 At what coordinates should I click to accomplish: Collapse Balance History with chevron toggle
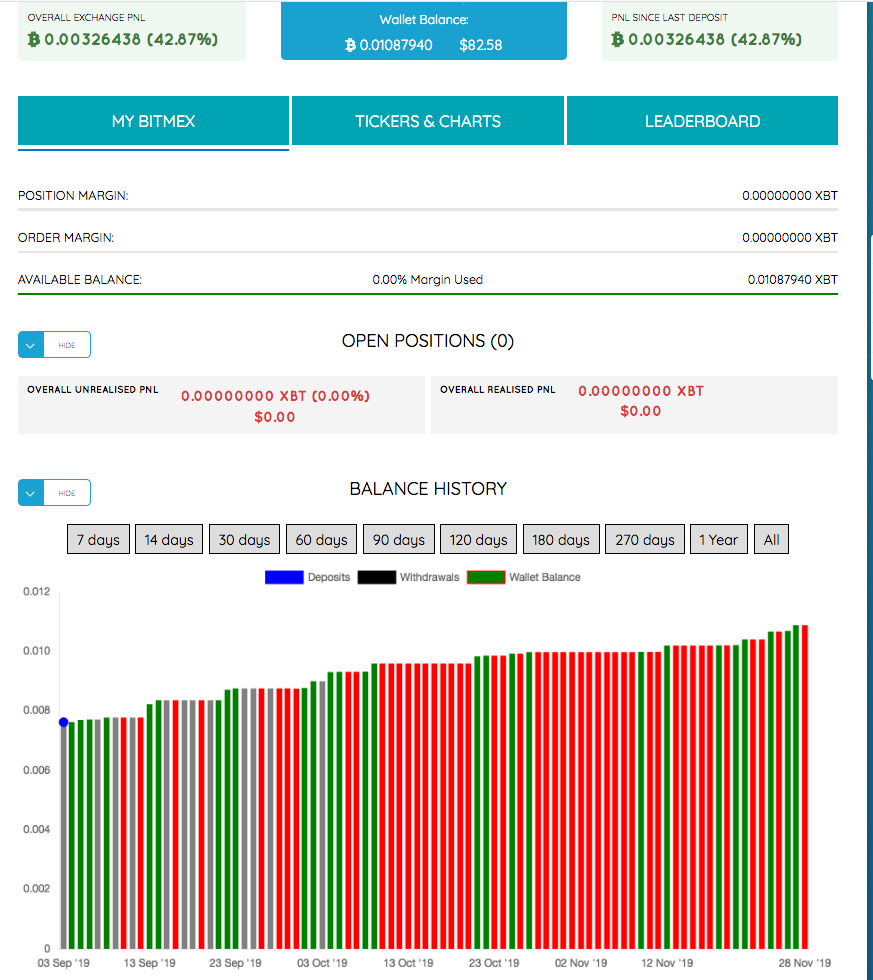point(31,493)
